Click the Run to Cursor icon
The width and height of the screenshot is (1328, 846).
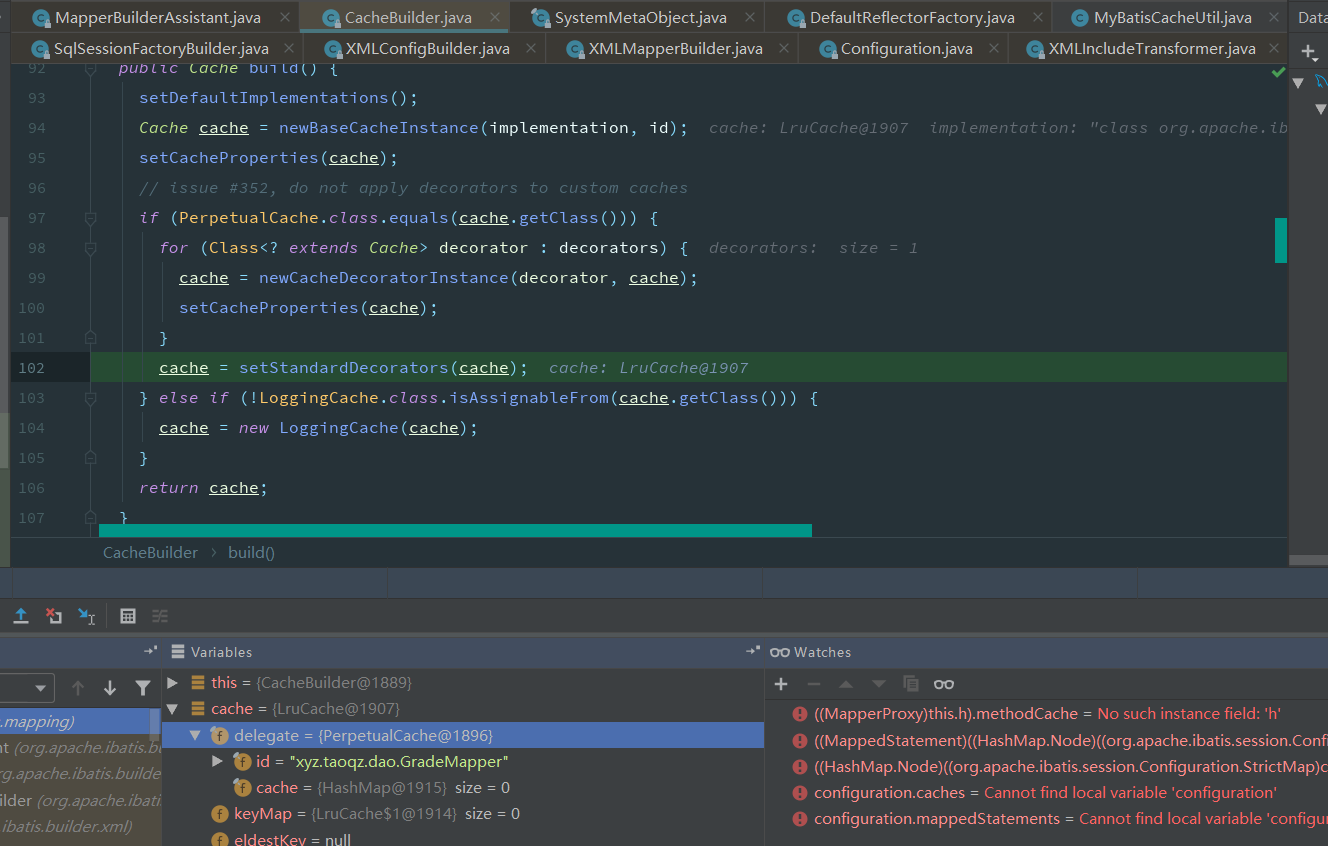[x=87, y=616]
